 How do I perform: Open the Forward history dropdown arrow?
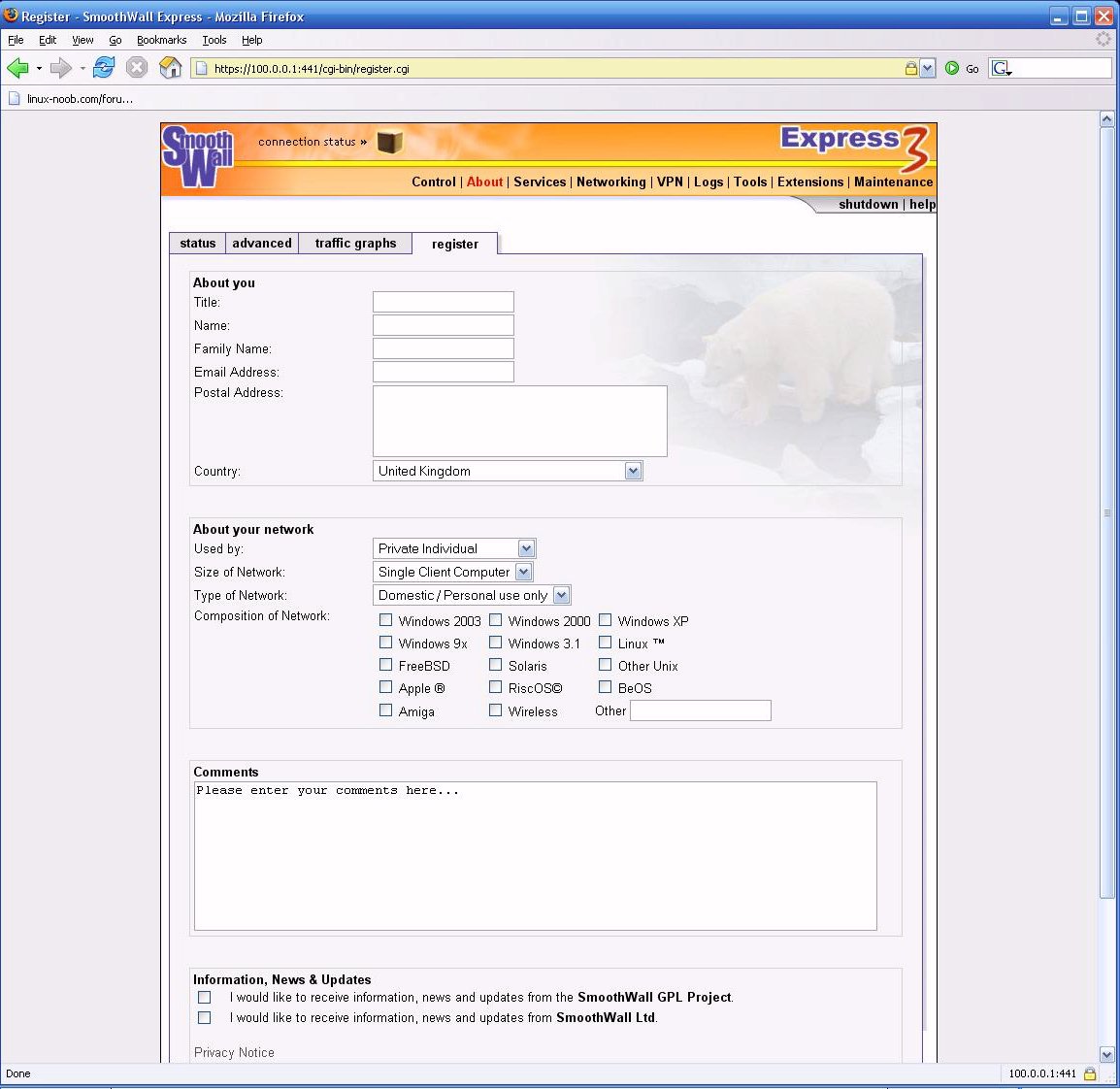(82, 69)
